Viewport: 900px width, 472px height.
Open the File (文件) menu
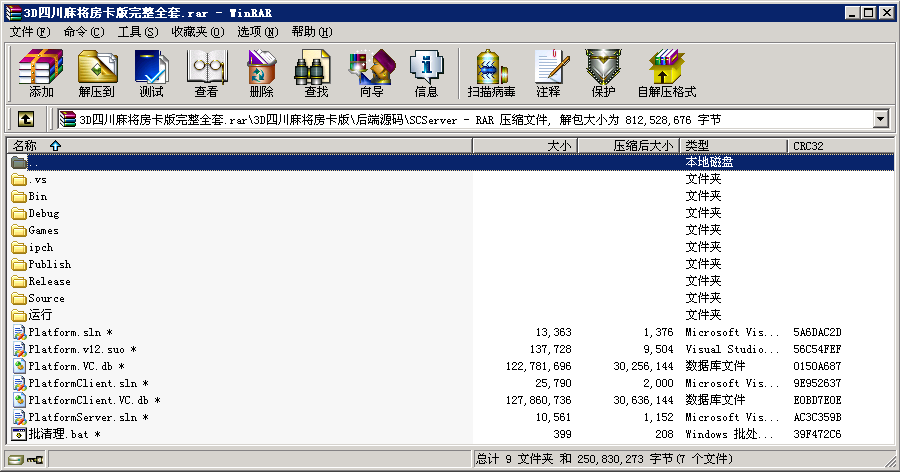(29, 32)
